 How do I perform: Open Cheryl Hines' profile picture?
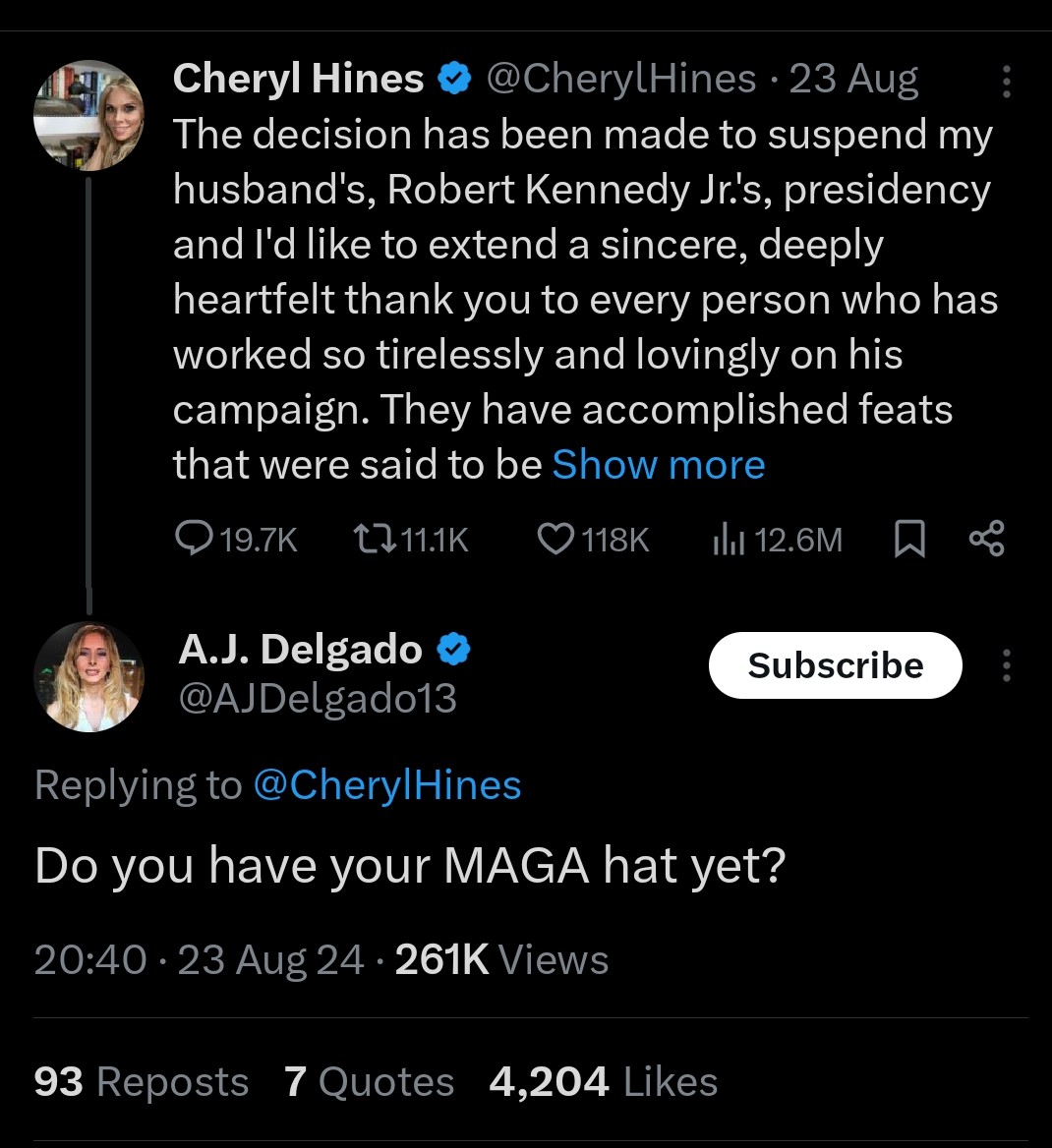(88, 115)
